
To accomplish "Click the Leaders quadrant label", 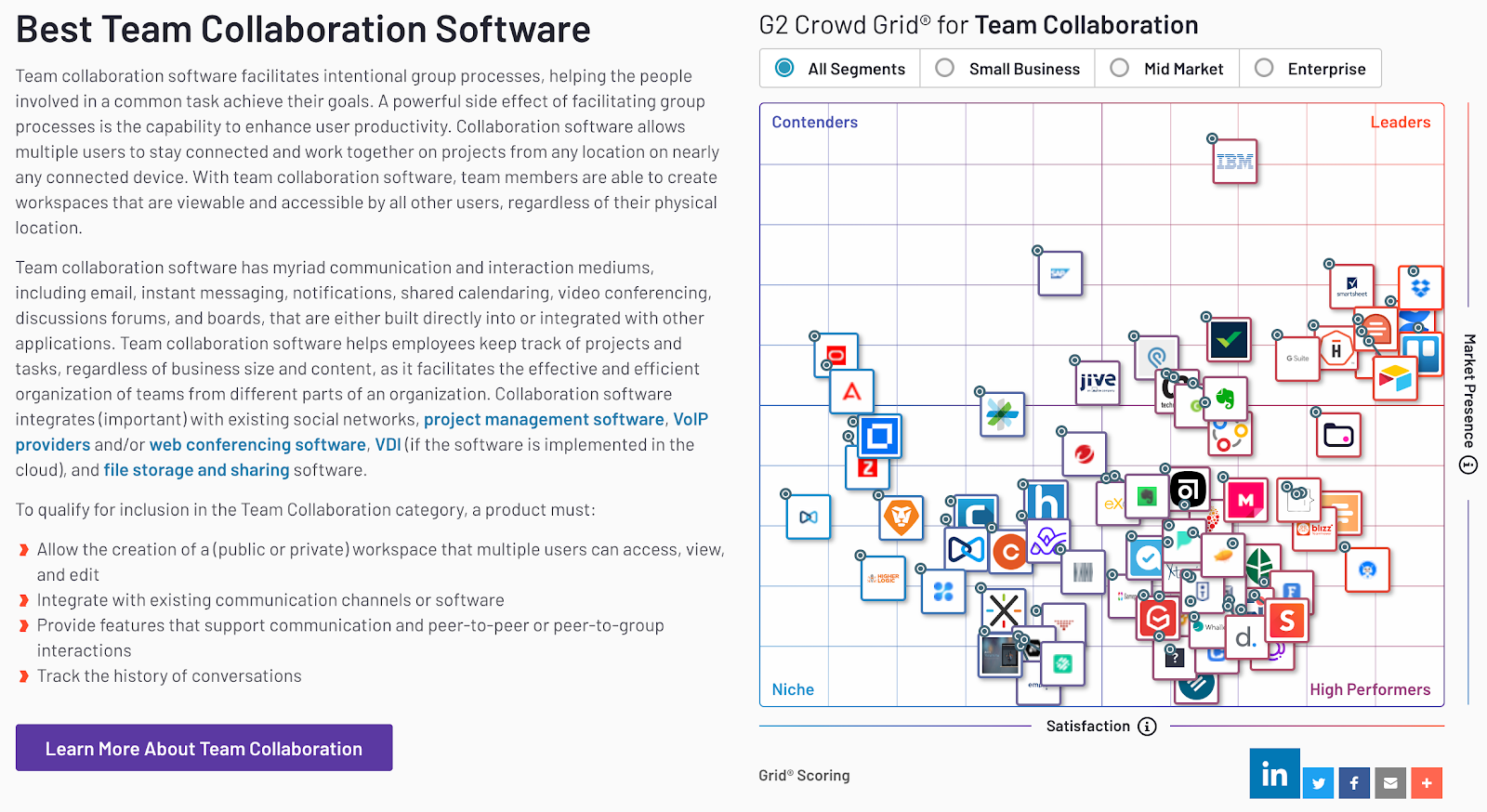I will 1400,122.
